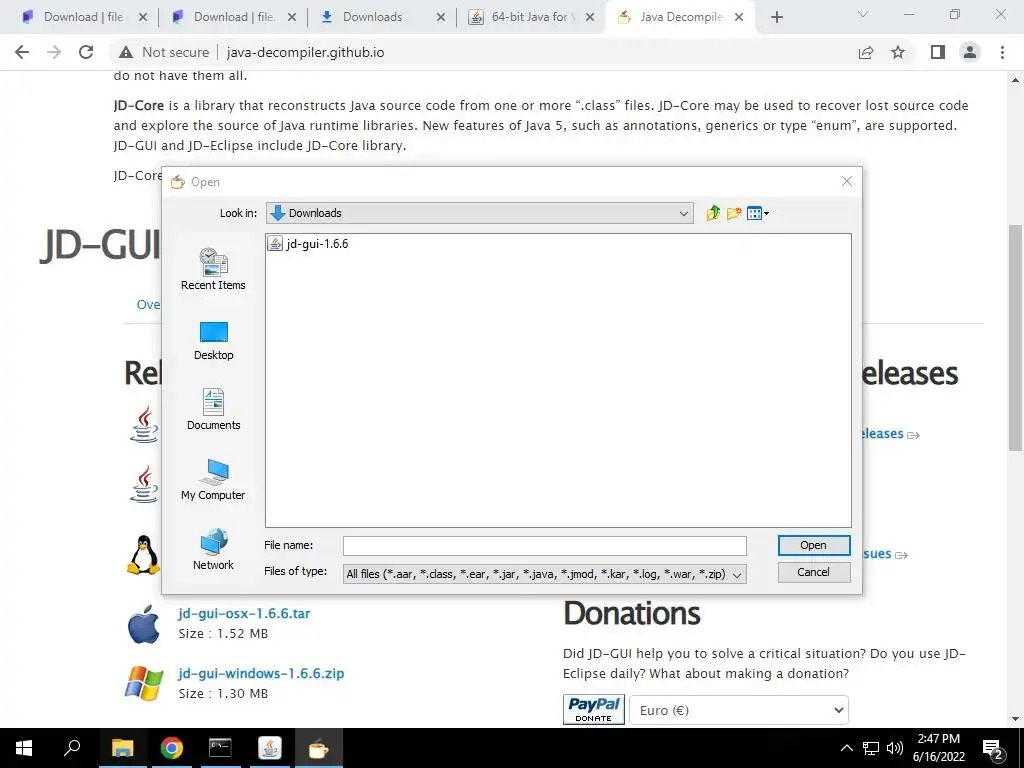Click the PayPal Donate button
This screenshot has width=1024, height=768.
click(594, 709)
